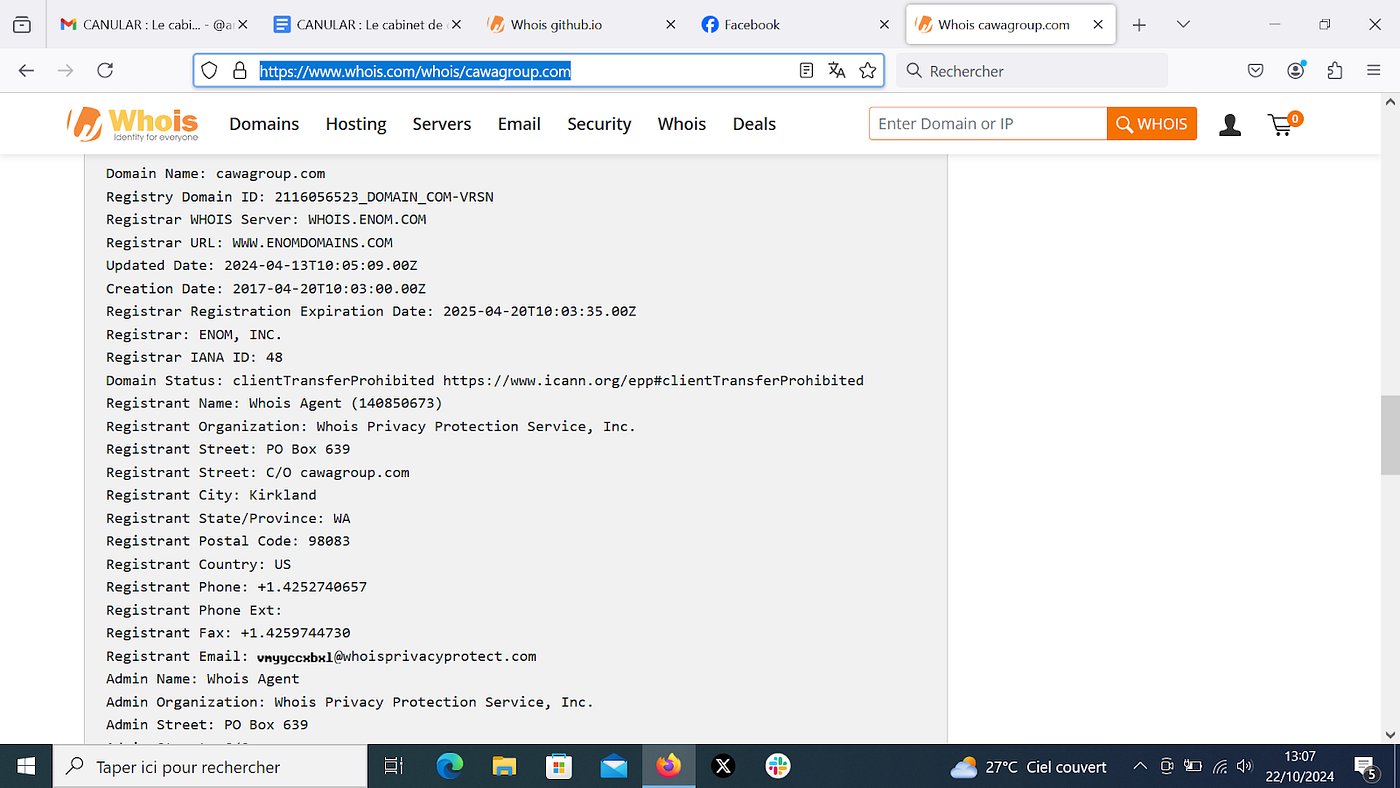Open the Firefox account icon
Viewport: 1400px width, 788px height.
pos(1296,71)
